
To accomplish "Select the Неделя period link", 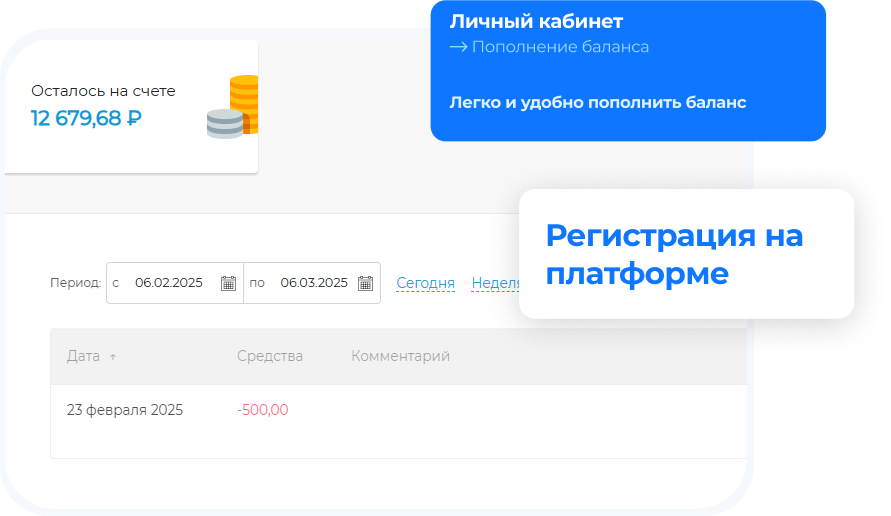I will click(x=496, y=283).
